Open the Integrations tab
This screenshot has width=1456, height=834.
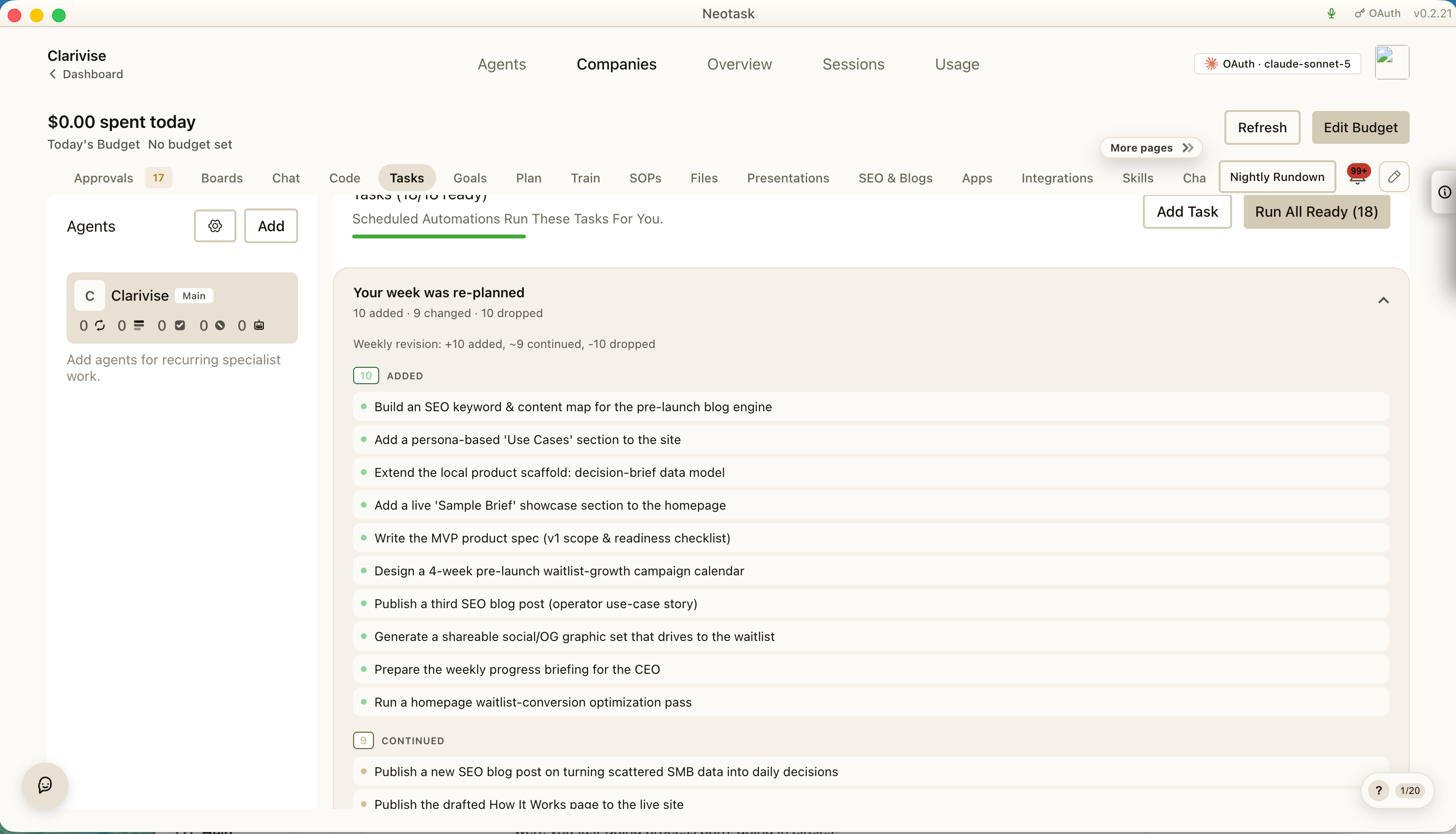[x=1057, y=178]
